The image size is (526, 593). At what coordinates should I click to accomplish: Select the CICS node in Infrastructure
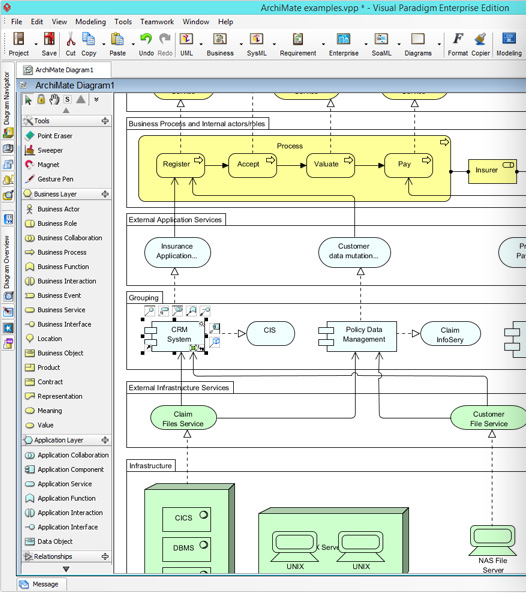click(x=186, y=519)
